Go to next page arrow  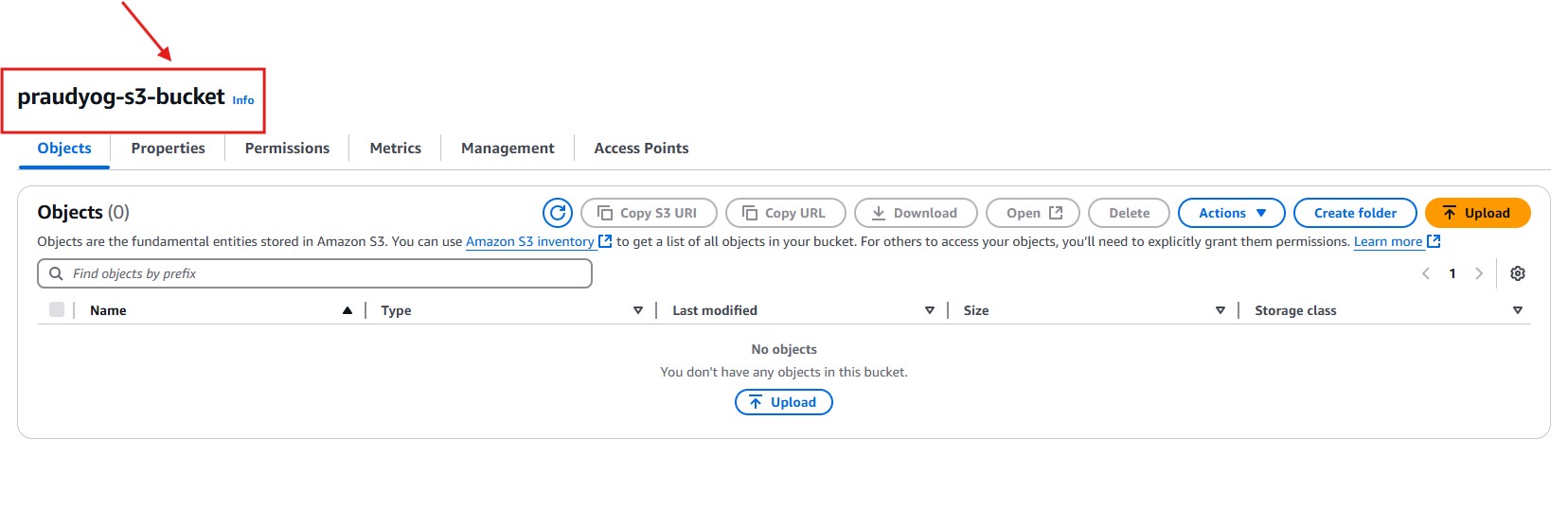coord(1479,273)
